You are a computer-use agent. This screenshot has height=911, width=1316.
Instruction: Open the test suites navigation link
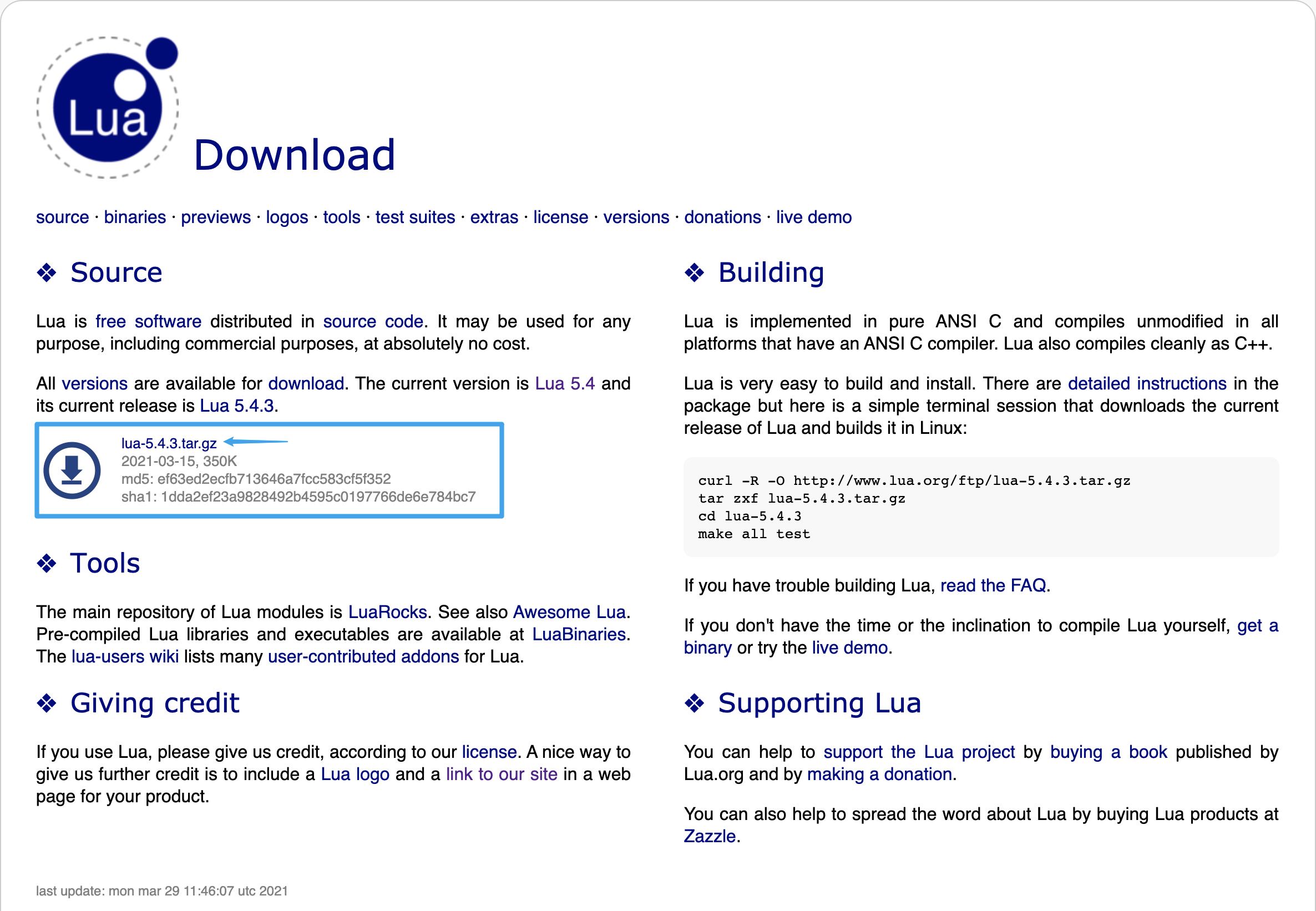point(415,217)
